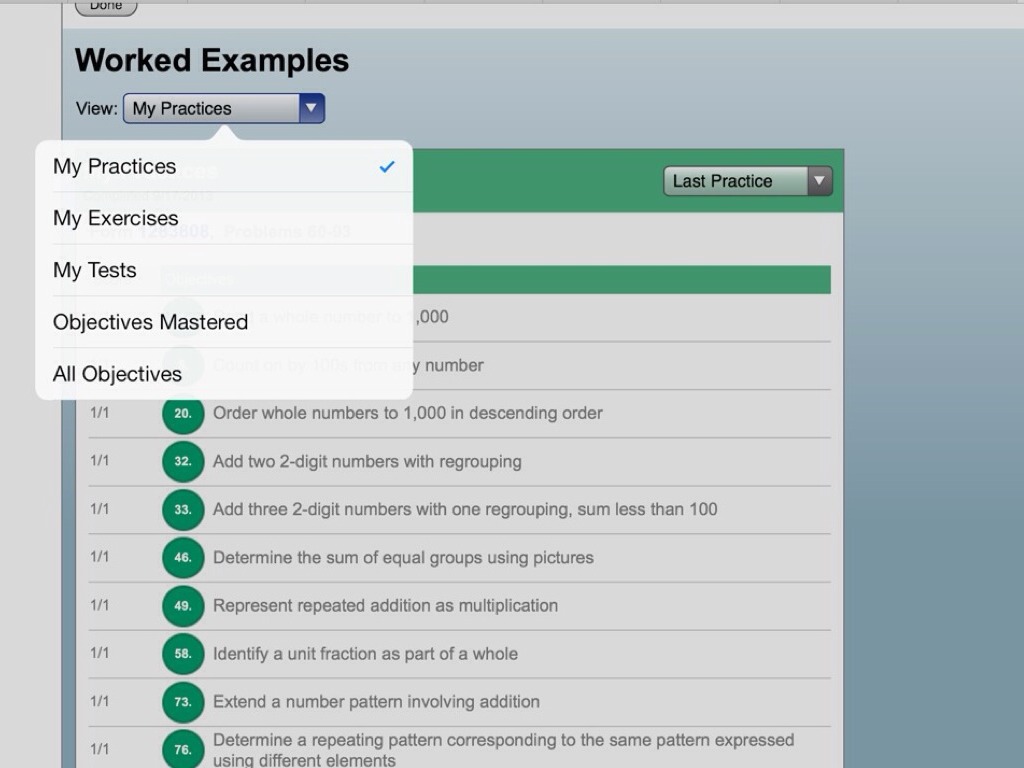1024x768 pixels.
Task: Click the green objective 20 circle icon
Action: pyautogui.click(x=183, y=414)
